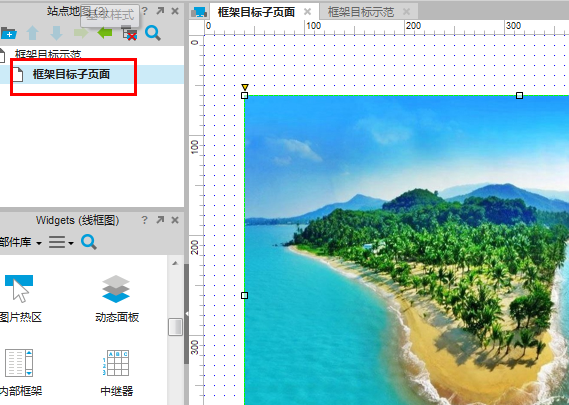
Task: Open the 部件库 library dropdown
Action: click(21, 242)
